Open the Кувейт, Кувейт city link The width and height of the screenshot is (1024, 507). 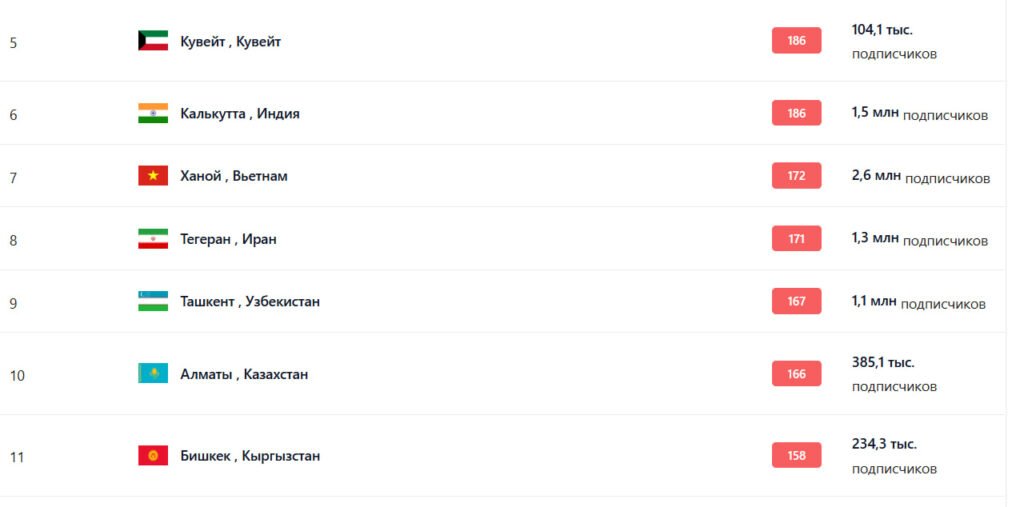click(x=230, y=42)
